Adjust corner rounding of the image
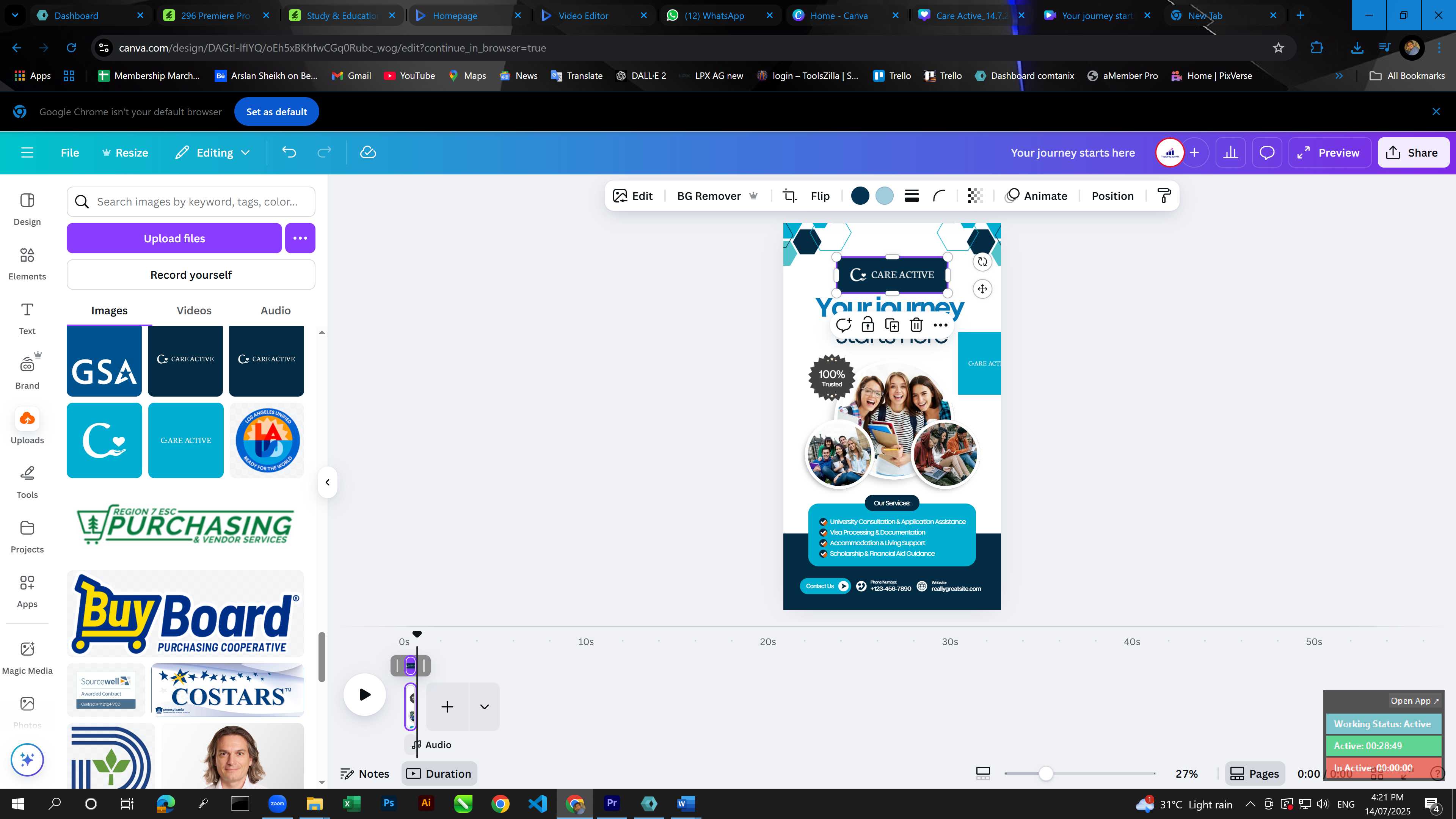Viewport: 1456px width, 819px height. 939,196
